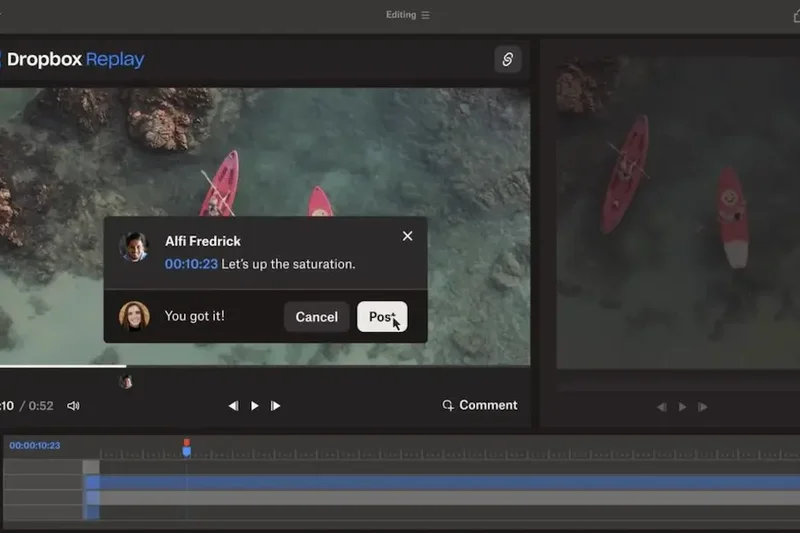Mute the video with the speaker icon

click(73, 406)
